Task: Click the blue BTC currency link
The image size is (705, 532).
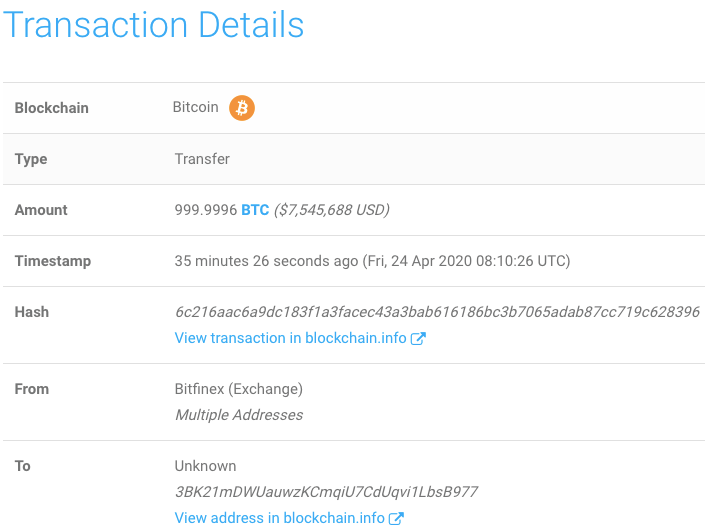Action: coord(255,210)
